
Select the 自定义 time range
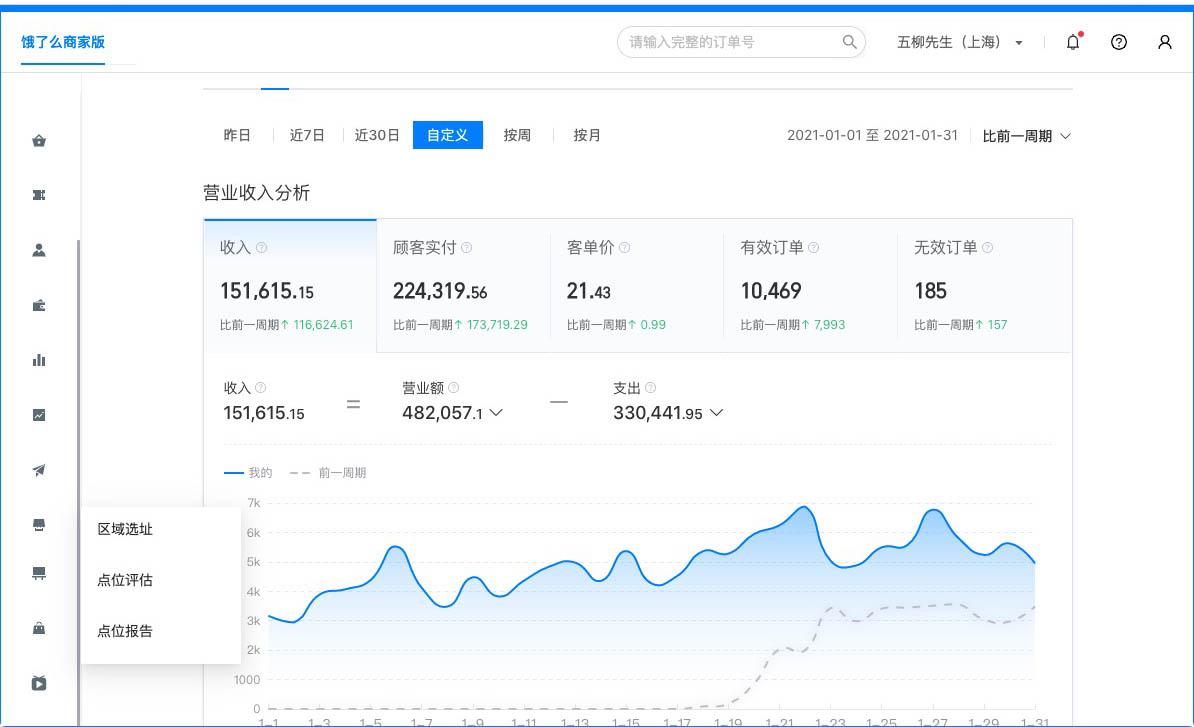click(448, 136)
